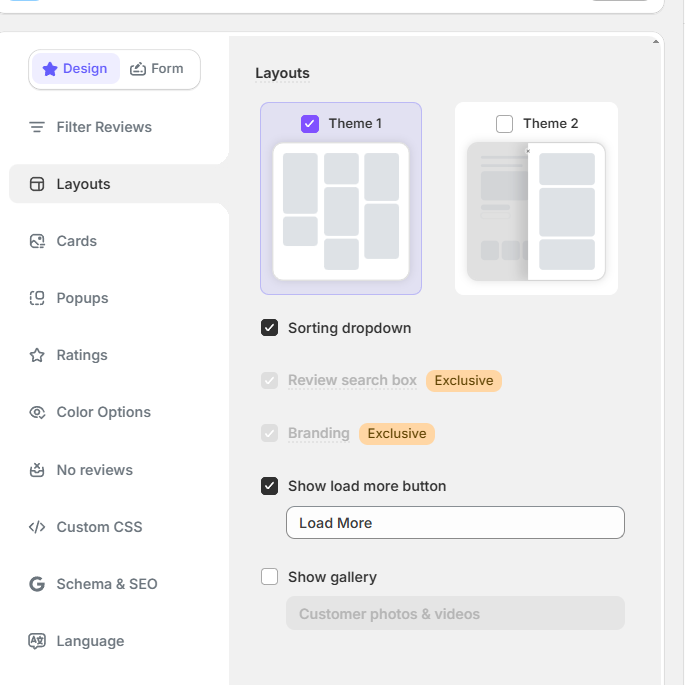Click the Language translate icon
This screenshot has width=685, height=685.
(x=37, y=641)
